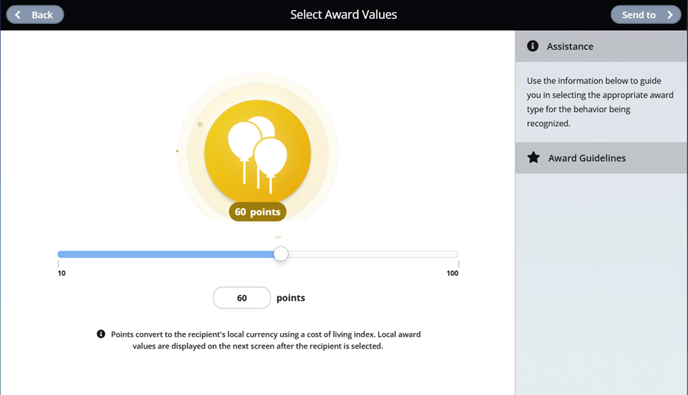Click the golden balloons award icon
The image size is (688, 395).
tap(258, 153)
